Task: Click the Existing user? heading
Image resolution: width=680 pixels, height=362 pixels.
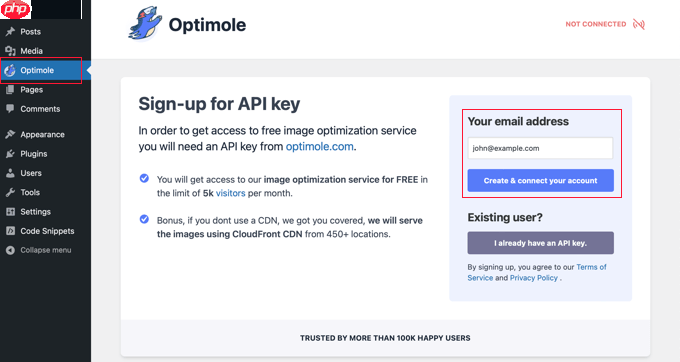Action: pyautogui.click(x=505, y=217)
